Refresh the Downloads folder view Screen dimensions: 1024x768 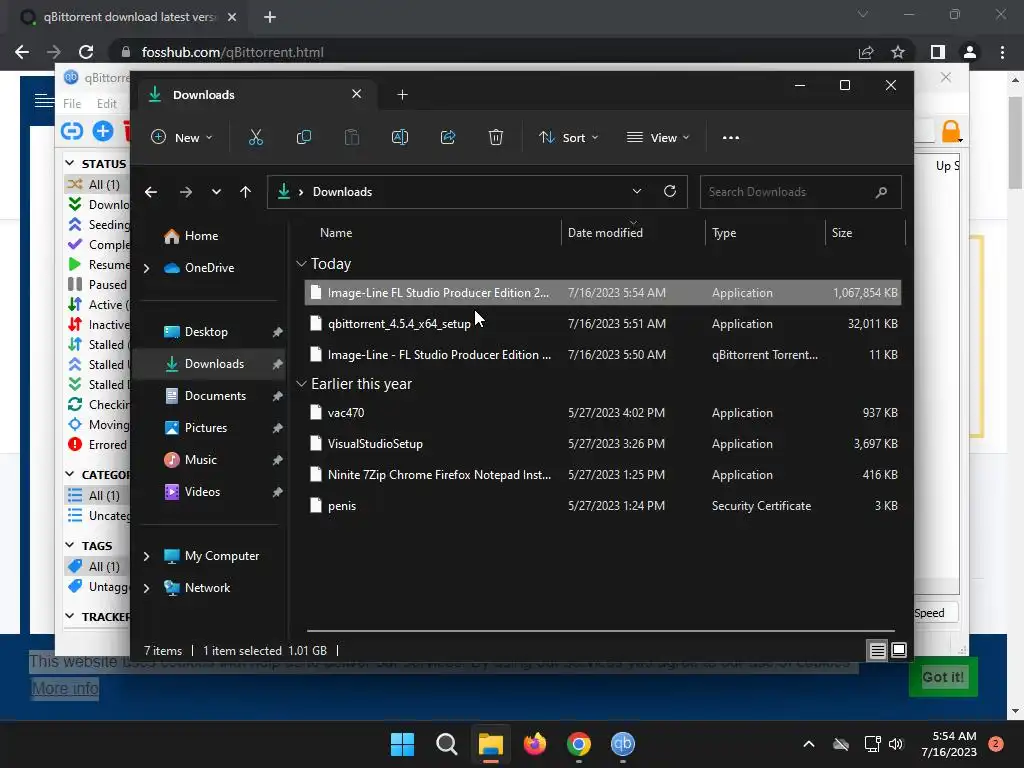[x=670, y=191]
